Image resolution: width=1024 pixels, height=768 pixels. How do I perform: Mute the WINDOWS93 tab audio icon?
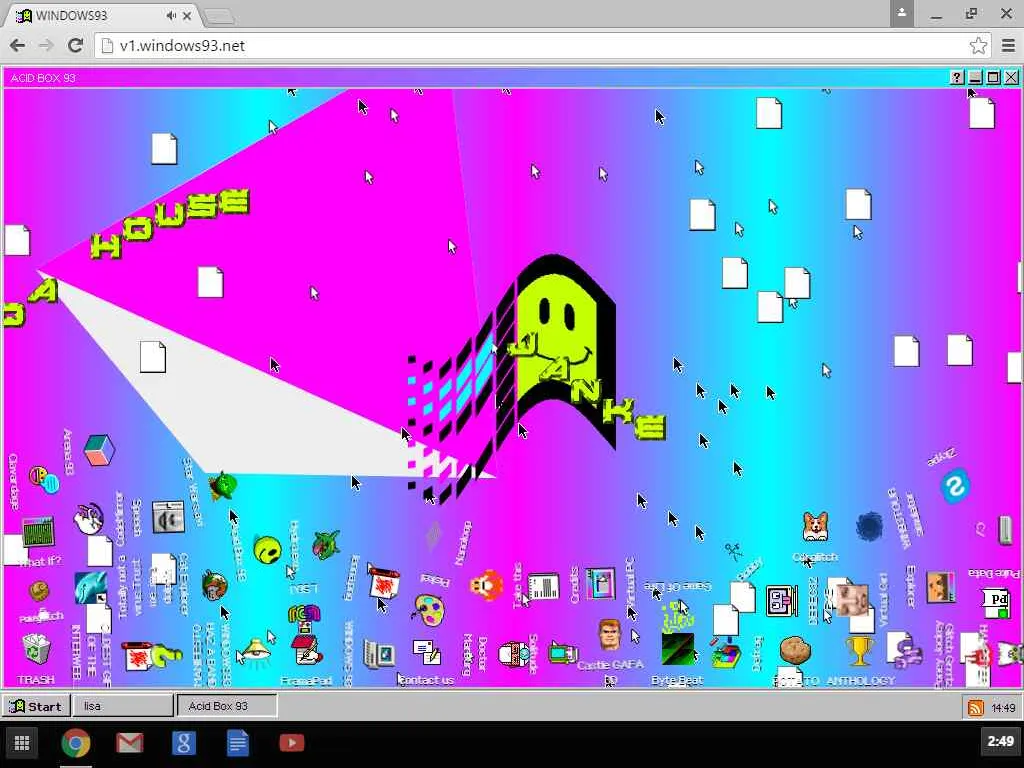pyautogui.click(x=171, y=16)
